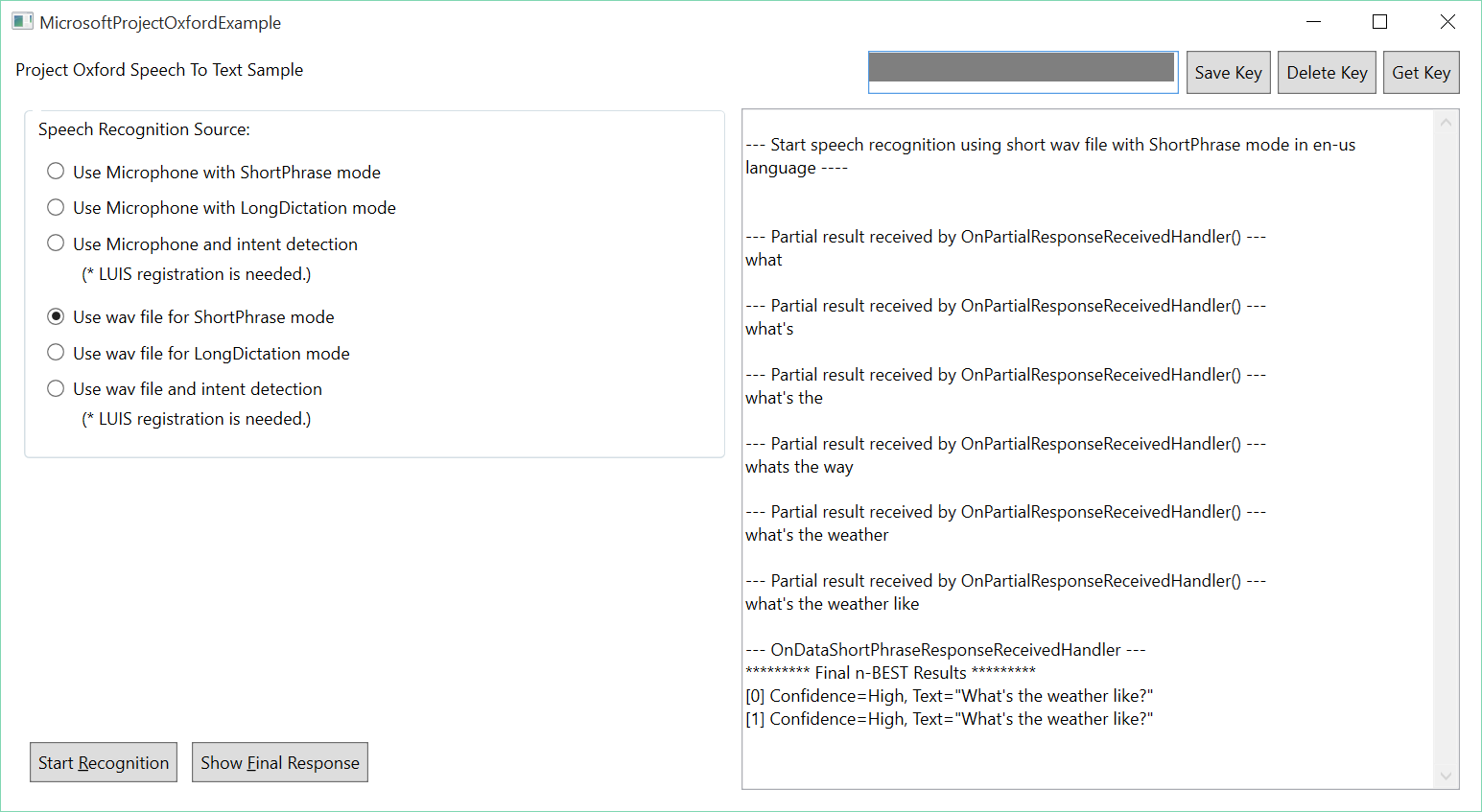This screenshot has height=812, width=1482.
Task: Select Use wav file for ShortPhrase mode
Action: tap(191, 316)
